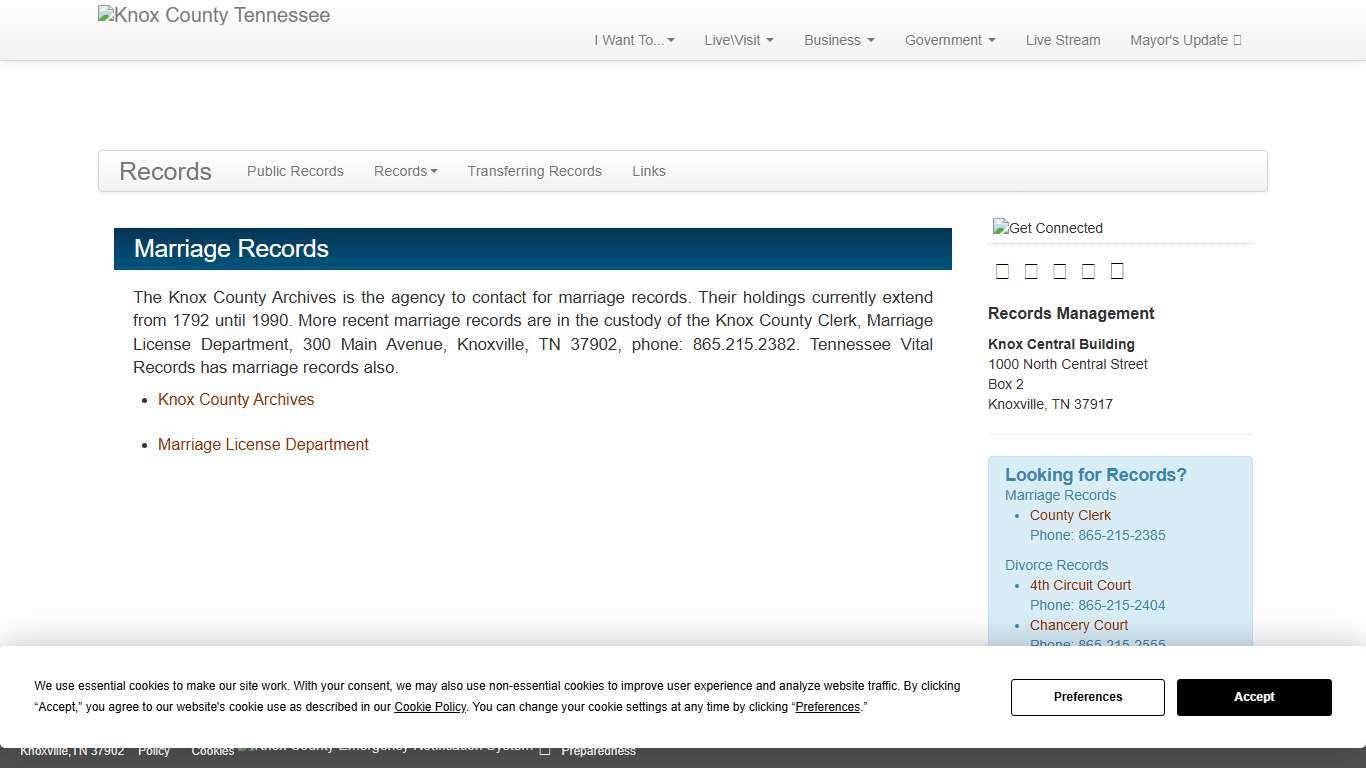Visit the Knox County Archives link

[x=236, y=399]
